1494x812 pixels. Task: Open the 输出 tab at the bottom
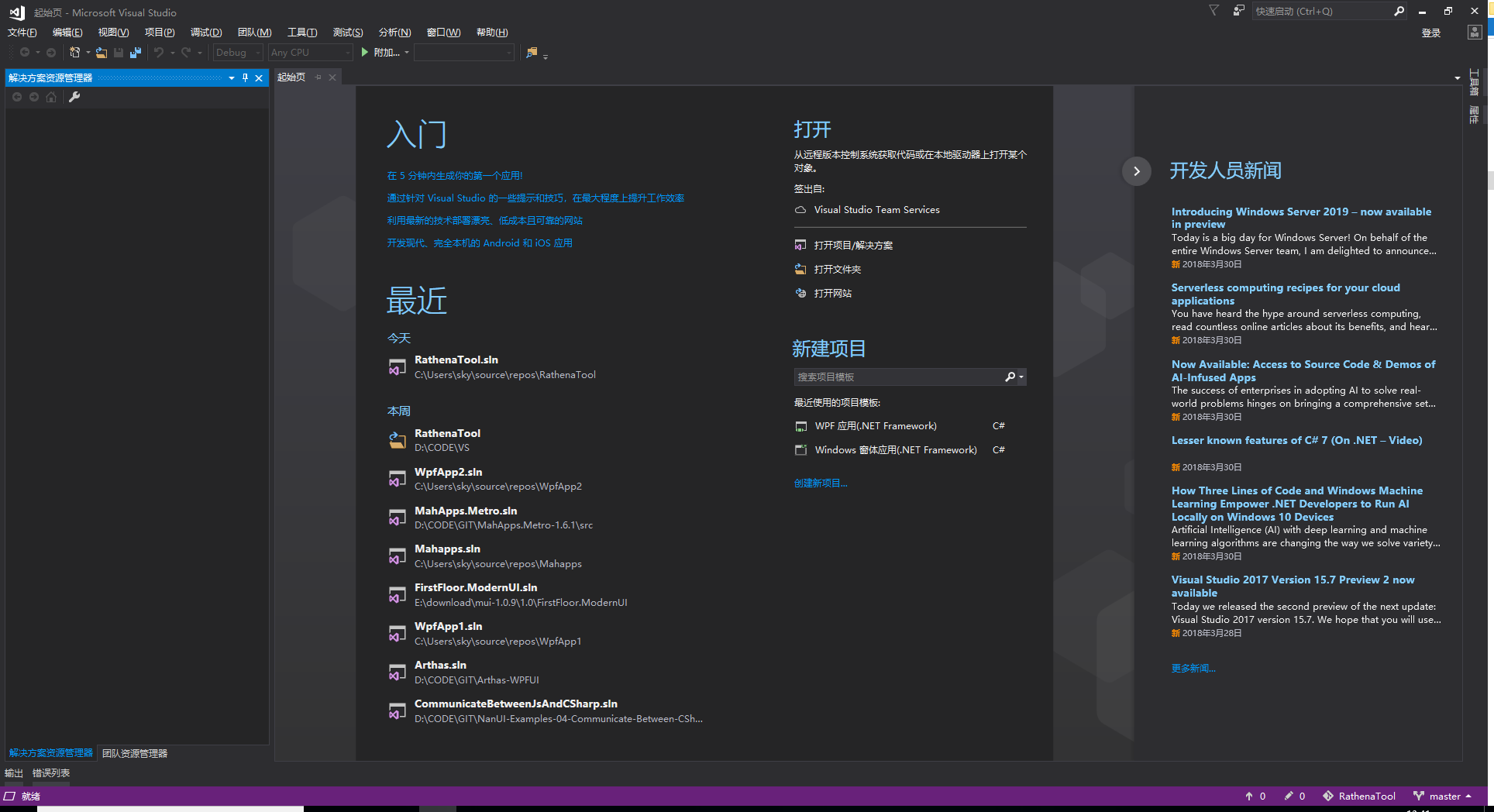click(x=14, y=773)
